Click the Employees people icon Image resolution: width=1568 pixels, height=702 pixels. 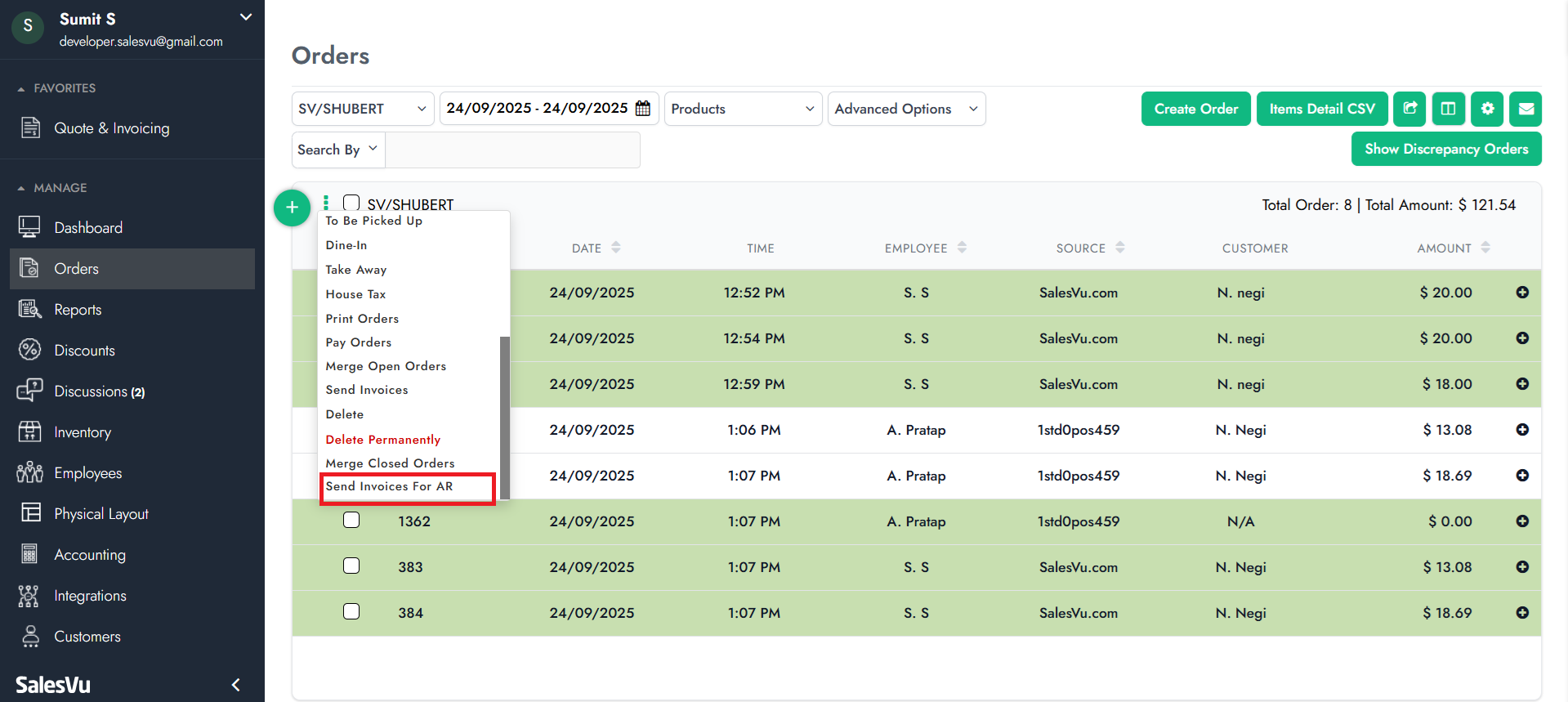(x=29, y=472)
